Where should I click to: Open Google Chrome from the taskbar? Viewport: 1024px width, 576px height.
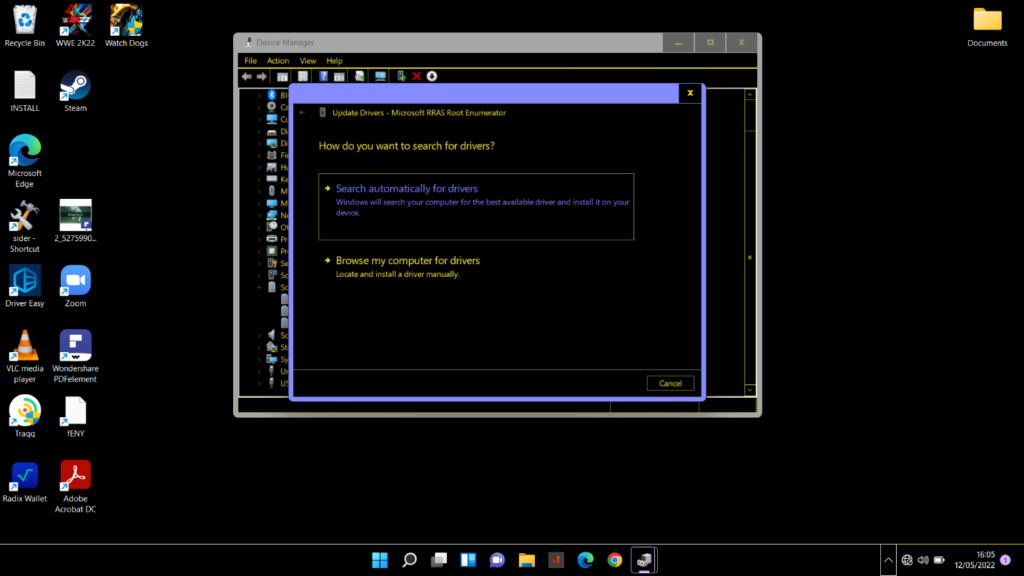pos(613,560)
